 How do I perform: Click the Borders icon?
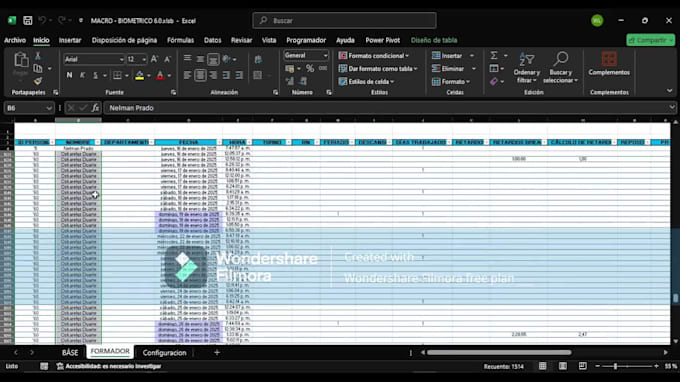(x=117, y=75)
